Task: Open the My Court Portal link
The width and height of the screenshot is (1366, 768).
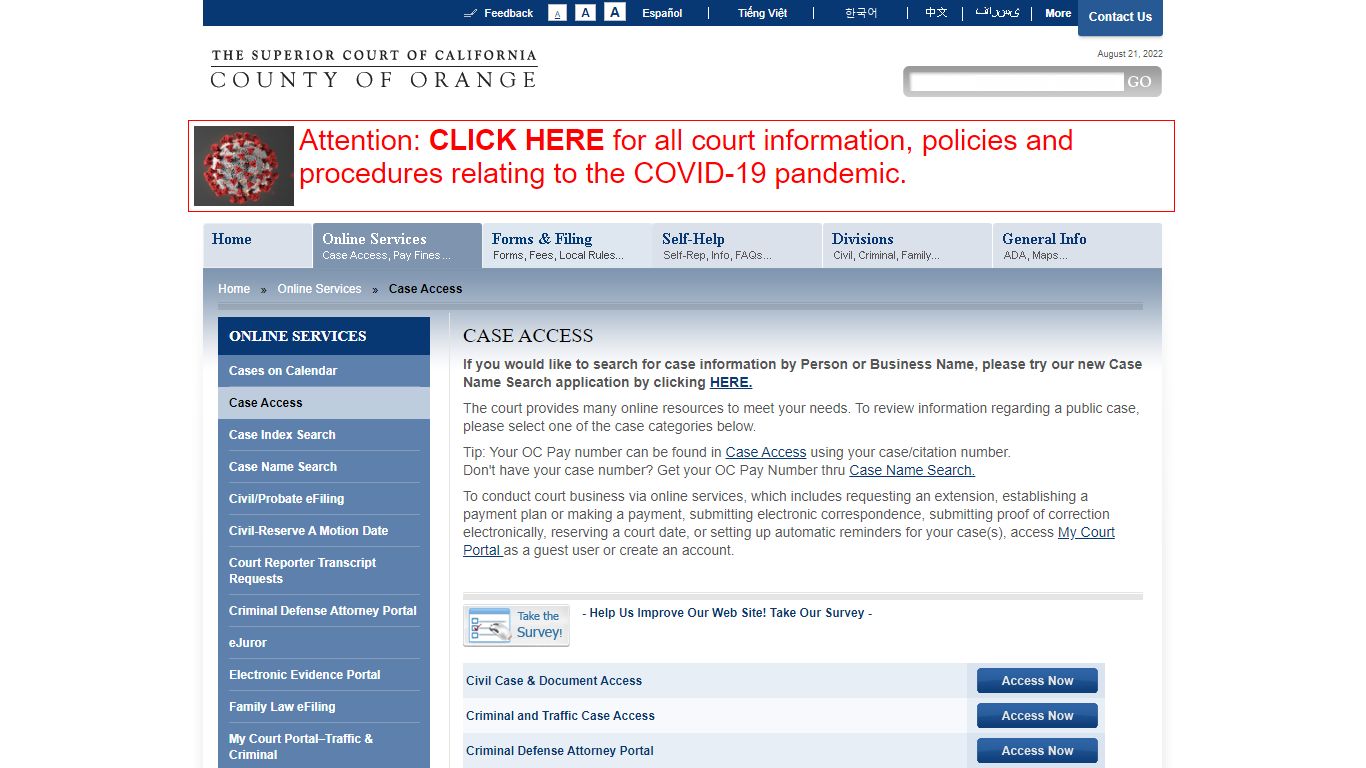Action: tap(1086, 532)
